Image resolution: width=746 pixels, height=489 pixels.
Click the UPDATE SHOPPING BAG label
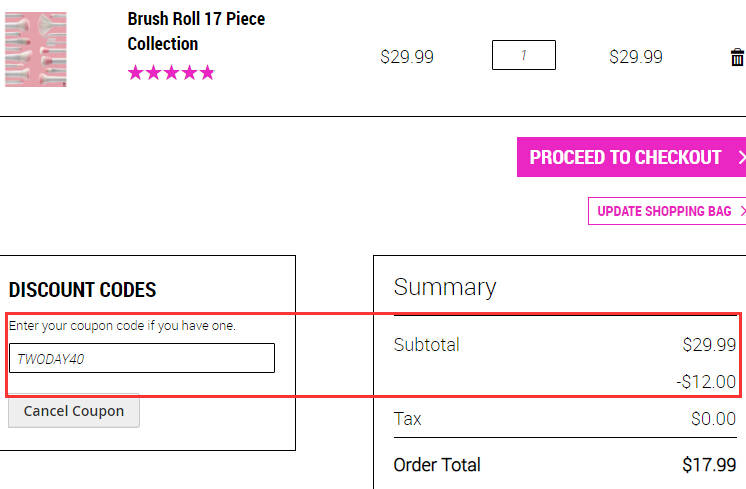tap(664, 211)
